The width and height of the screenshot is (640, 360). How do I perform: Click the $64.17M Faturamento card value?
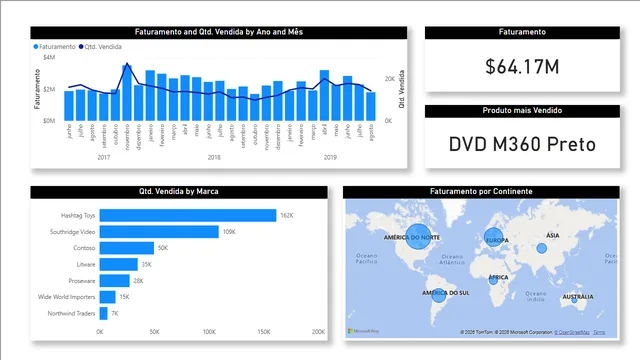tap(522, 67)
